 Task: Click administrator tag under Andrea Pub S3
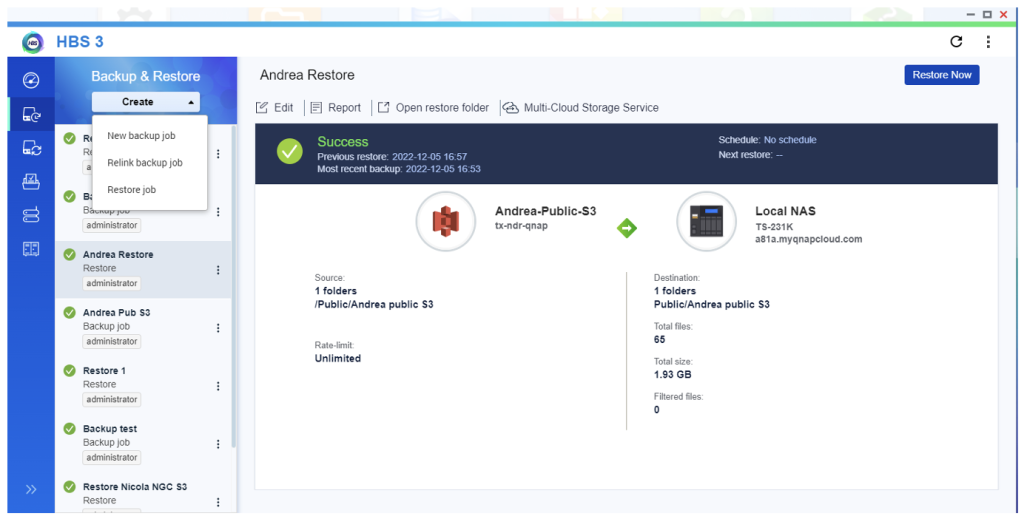coord(112,341)
